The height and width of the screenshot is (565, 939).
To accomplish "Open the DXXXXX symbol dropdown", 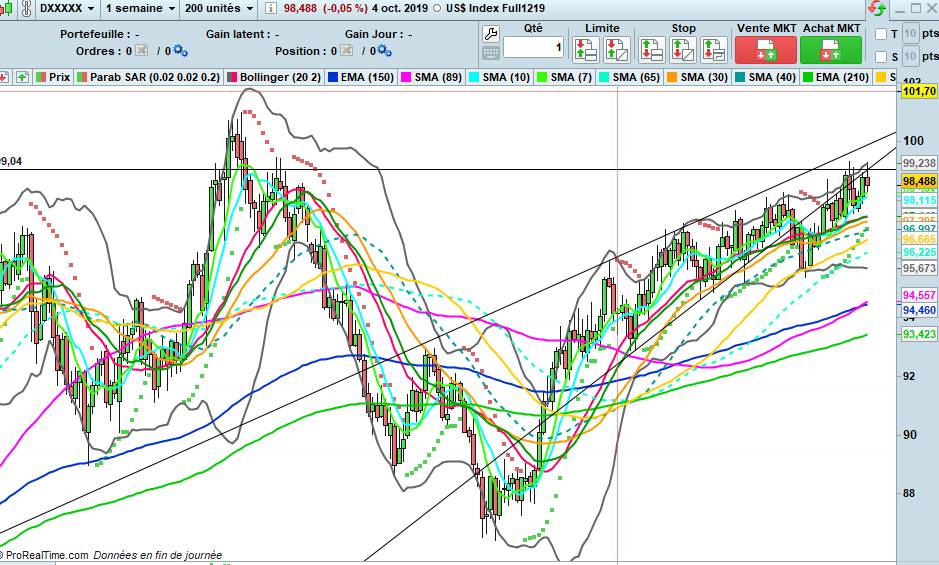I will (67, 8).
